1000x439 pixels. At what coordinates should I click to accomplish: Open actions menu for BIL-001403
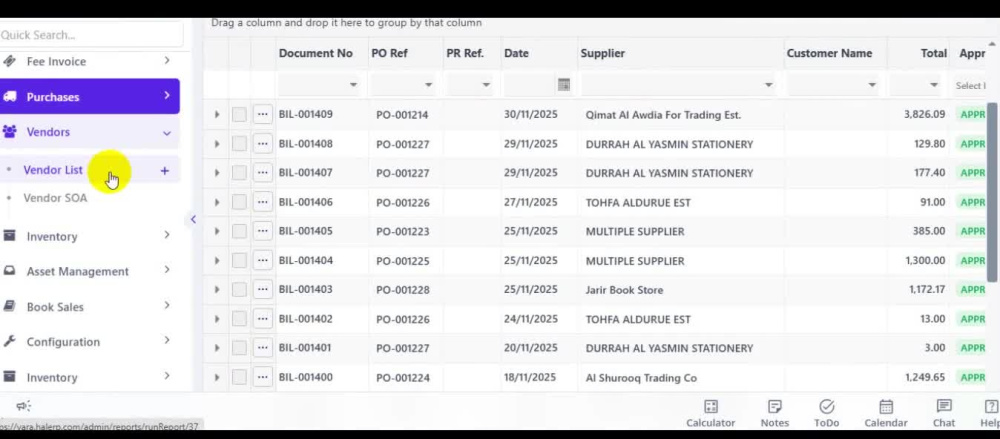click(262, 290)
